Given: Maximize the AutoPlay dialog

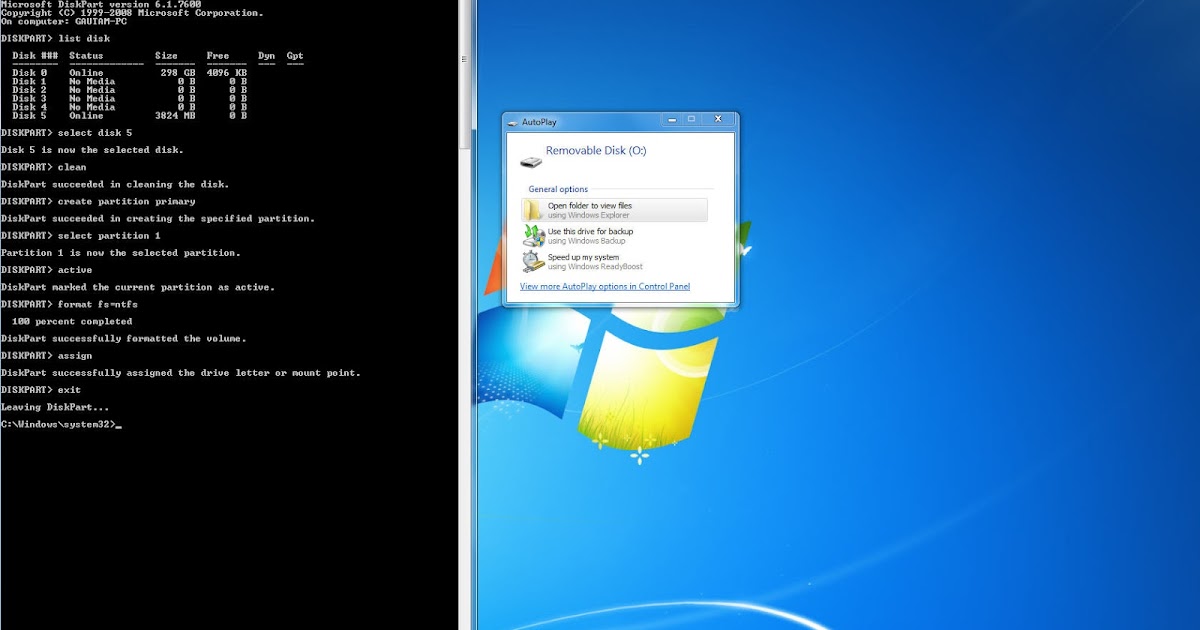Looking at the screenshot, I should [x=691, y=119].
